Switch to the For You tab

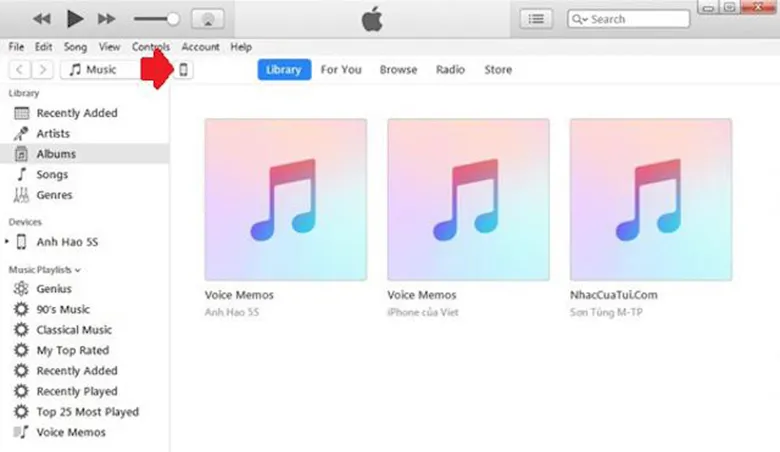341,70
